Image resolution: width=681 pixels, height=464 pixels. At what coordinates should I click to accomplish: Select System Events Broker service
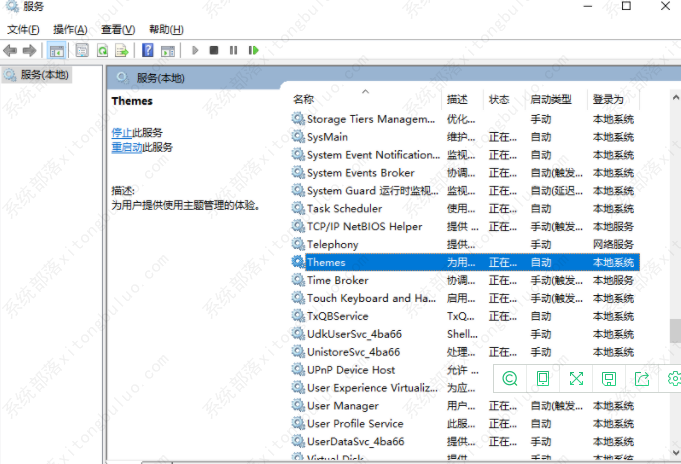pos(360,172)
